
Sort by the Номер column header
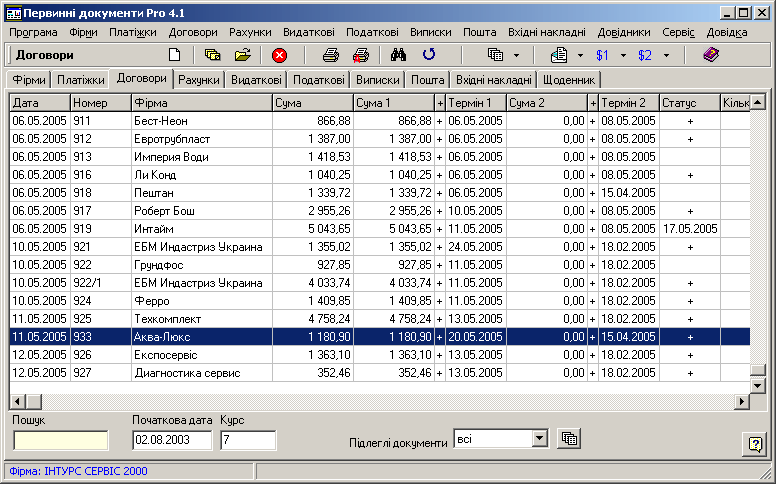101,103
